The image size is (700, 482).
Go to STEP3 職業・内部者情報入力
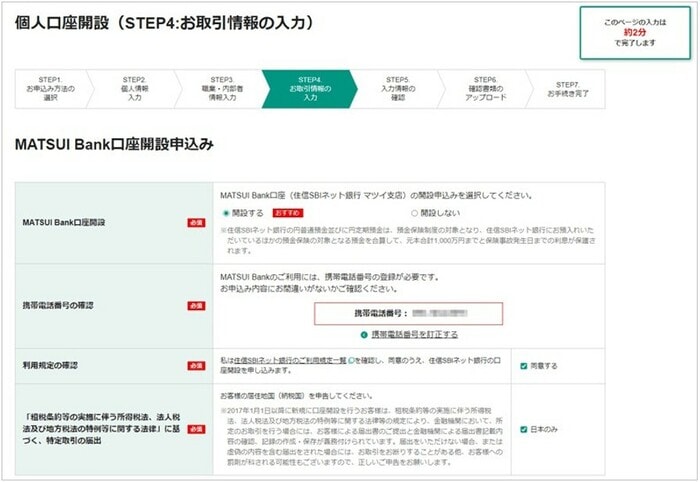coord(222,89)
